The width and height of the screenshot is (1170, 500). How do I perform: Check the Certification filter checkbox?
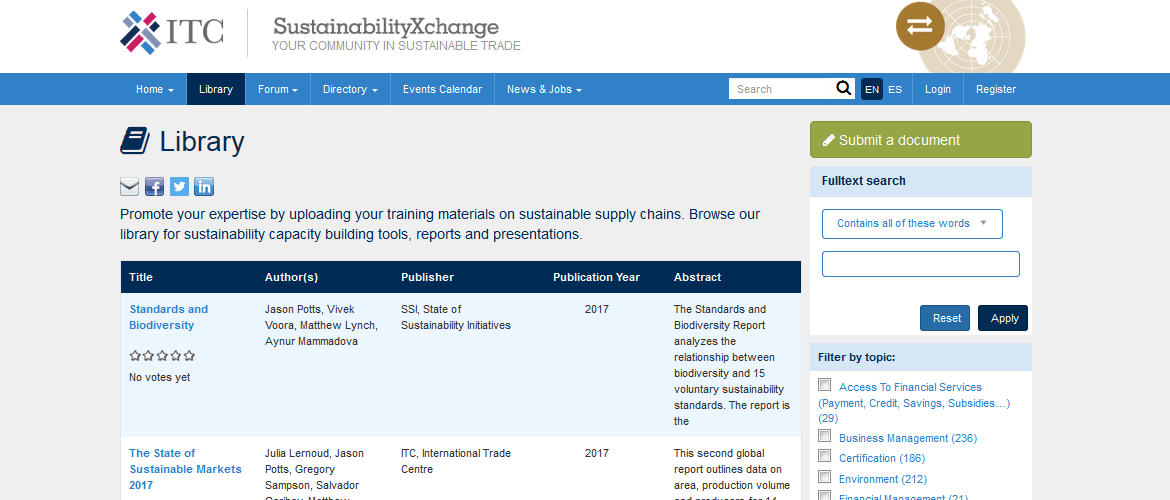(825, 456)
